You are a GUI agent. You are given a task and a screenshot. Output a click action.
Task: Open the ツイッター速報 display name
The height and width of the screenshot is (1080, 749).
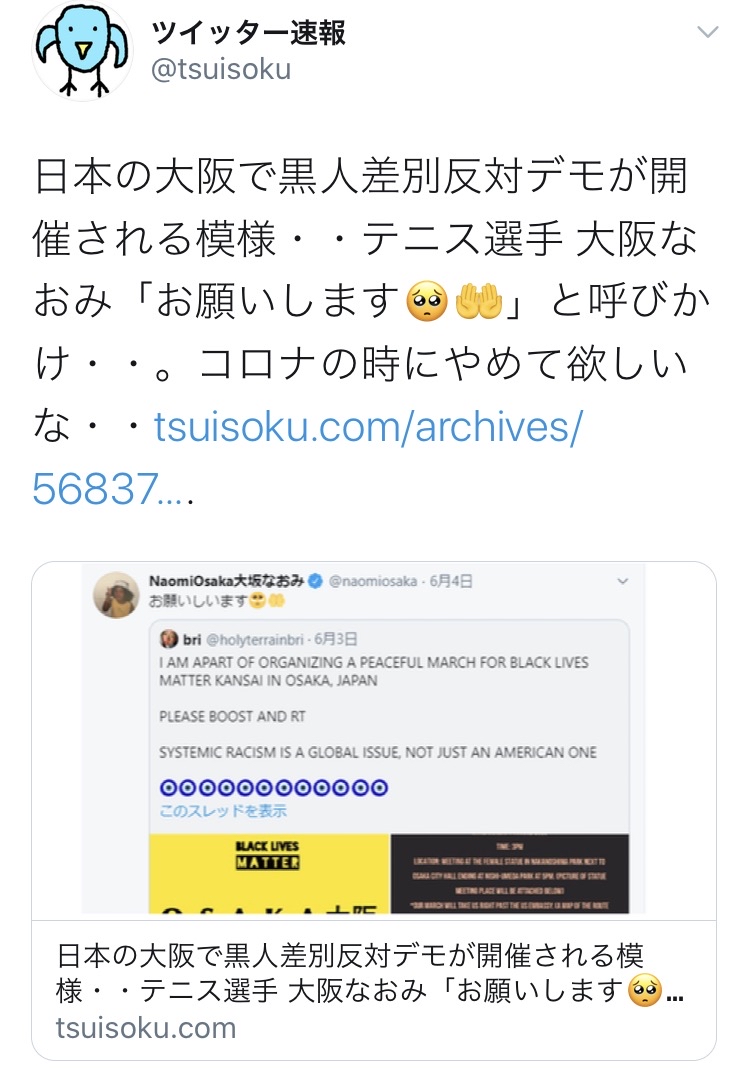(x=248, y=32)
